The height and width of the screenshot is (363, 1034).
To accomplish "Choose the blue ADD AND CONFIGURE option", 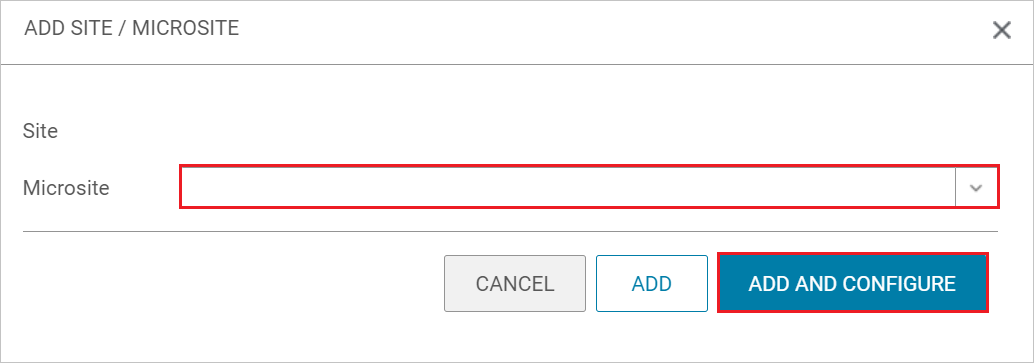I will point(852,283).
